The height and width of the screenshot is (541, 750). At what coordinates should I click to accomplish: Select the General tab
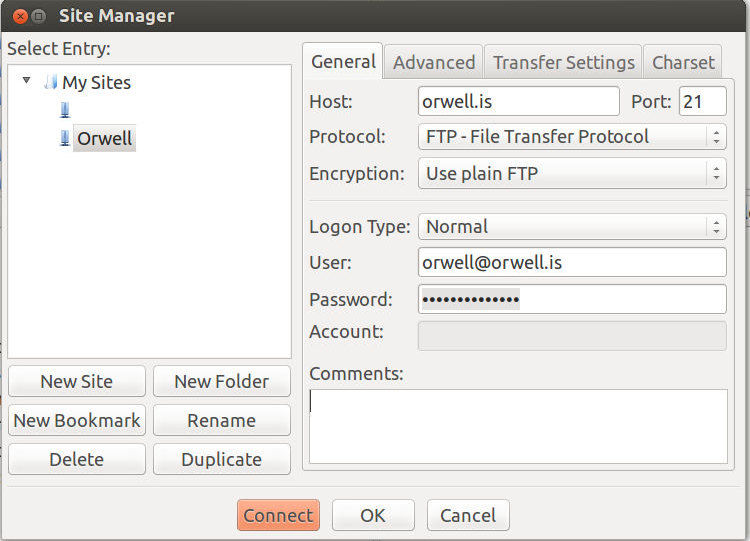click(x=343, y=61)
